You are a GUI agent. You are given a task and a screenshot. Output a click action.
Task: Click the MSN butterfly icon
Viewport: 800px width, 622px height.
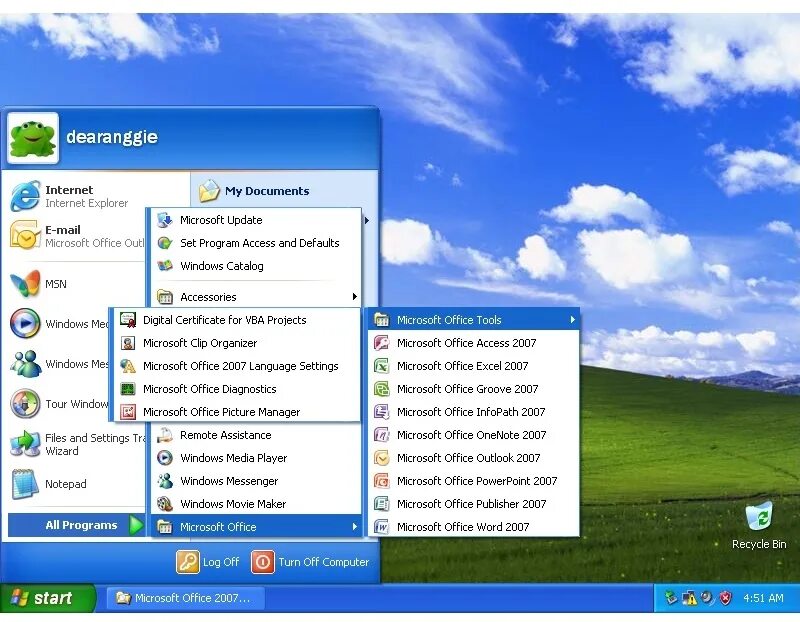(25, 284)
